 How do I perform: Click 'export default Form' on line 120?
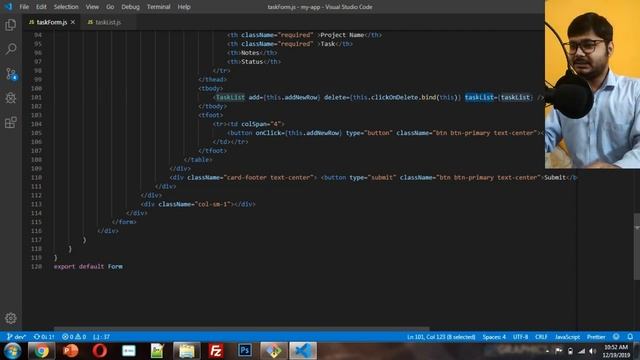pos(88,266)
